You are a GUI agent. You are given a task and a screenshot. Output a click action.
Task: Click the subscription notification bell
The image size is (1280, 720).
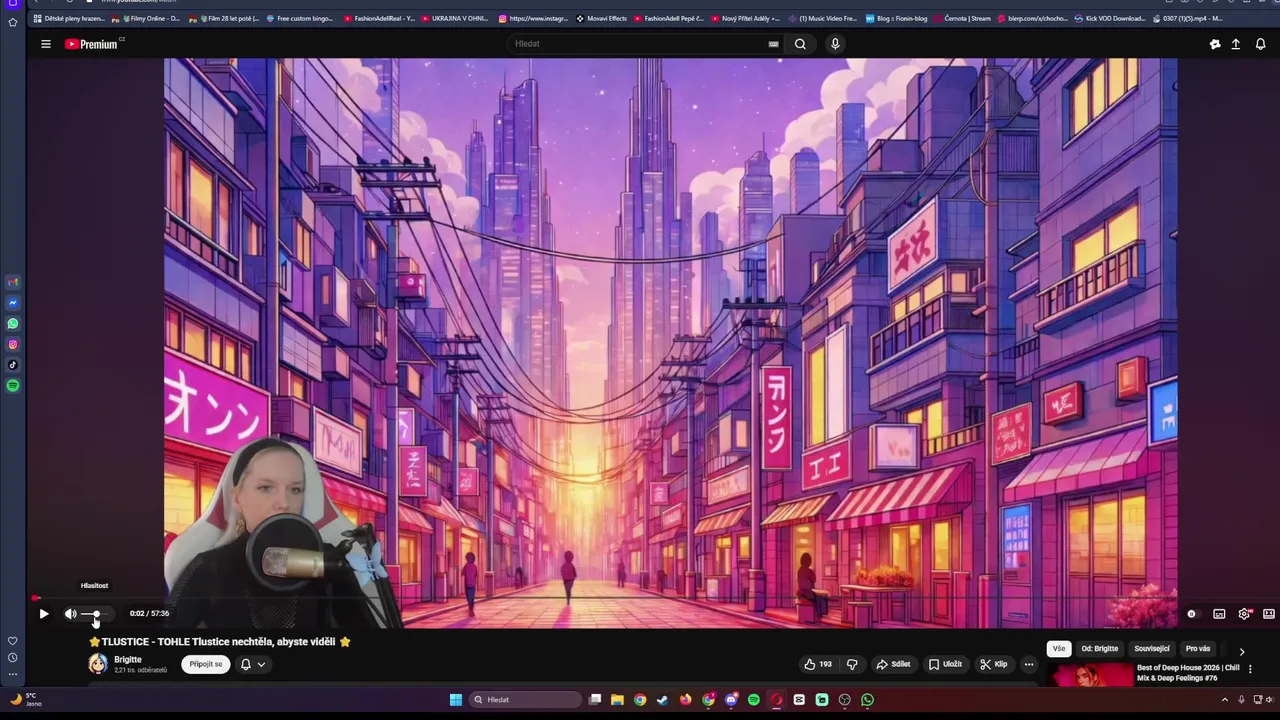coord(245,664)
